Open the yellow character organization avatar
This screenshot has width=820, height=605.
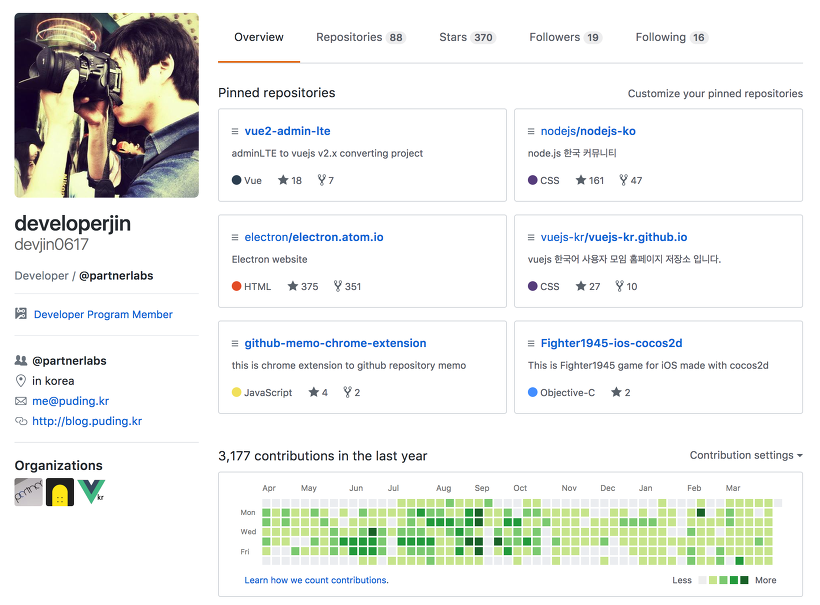(60, 492)
